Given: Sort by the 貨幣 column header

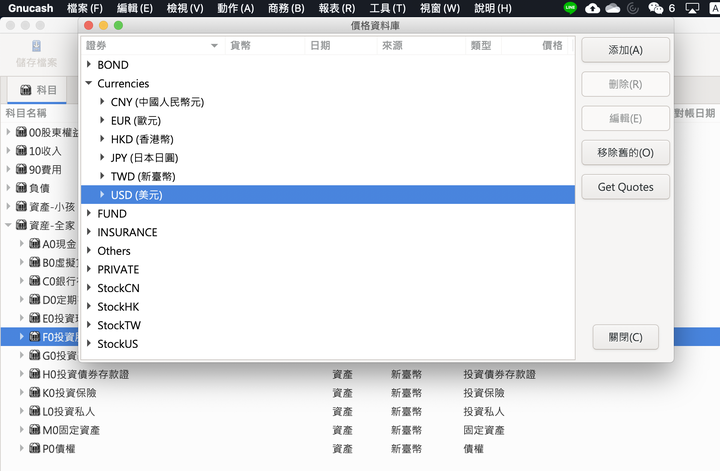Looking at the screenshot, I should coord(264,45).
